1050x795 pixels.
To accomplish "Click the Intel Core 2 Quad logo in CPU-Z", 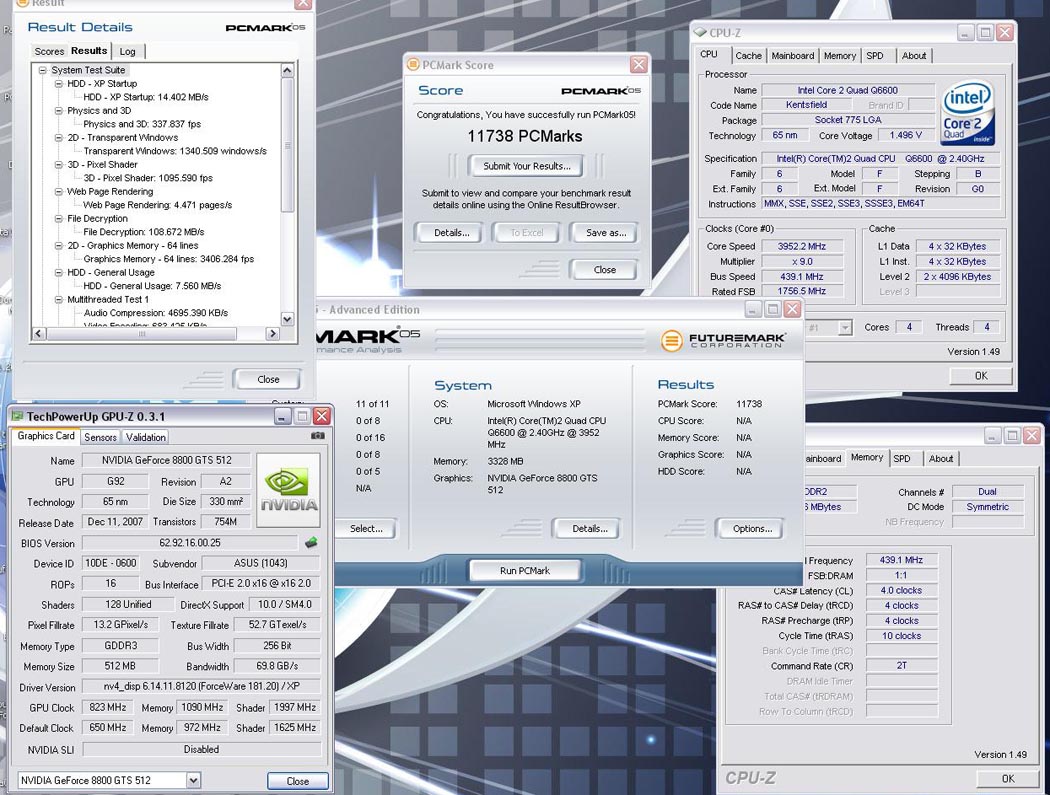I will click(x=967, y=114).
